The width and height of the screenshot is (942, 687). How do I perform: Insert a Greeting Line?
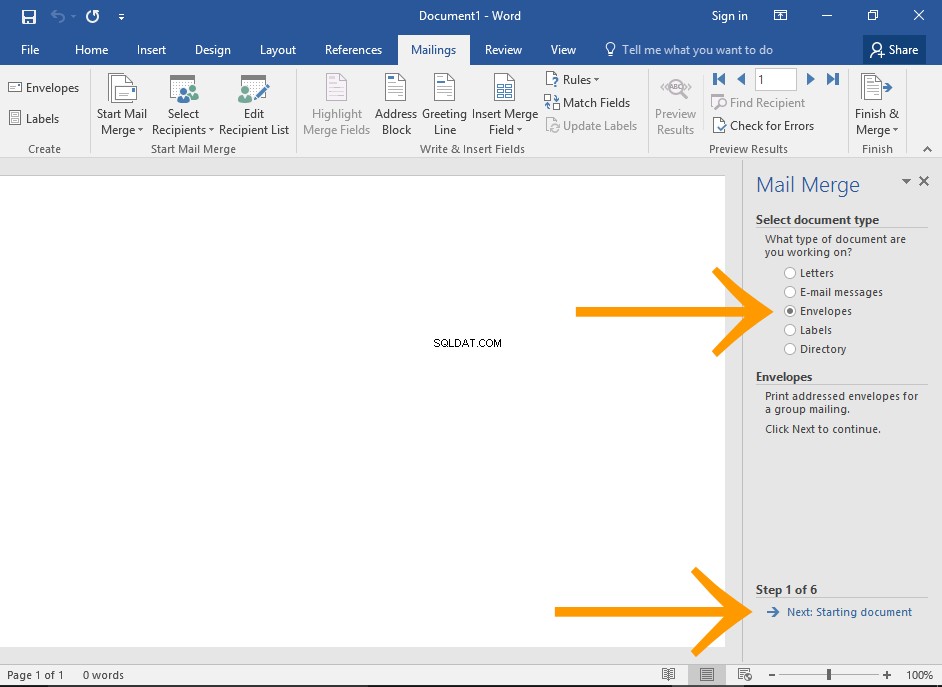(445, 105)
